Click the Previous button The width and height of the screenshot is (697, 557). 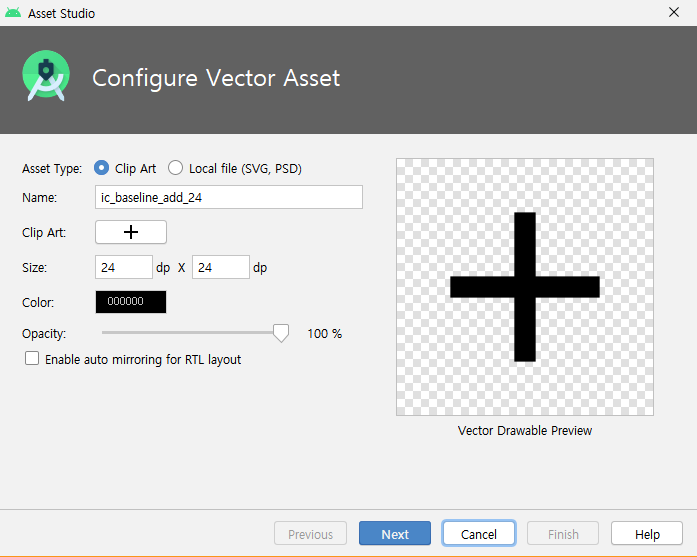pos(310,533)
